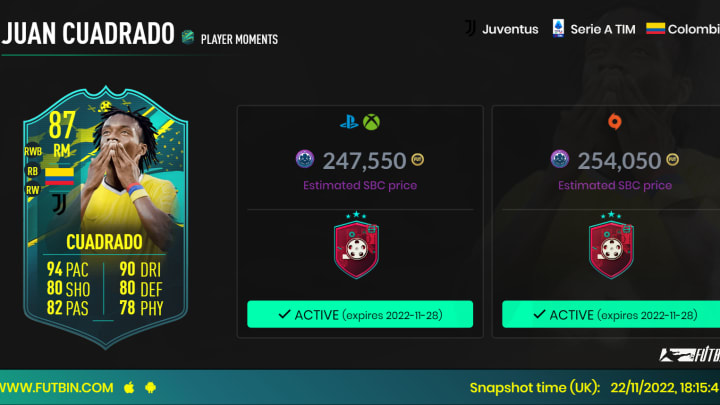Image resolution: width=720 pixels, height=405 pixels.
Task: Click the Juventus team name link
Action: pos(510,29)
